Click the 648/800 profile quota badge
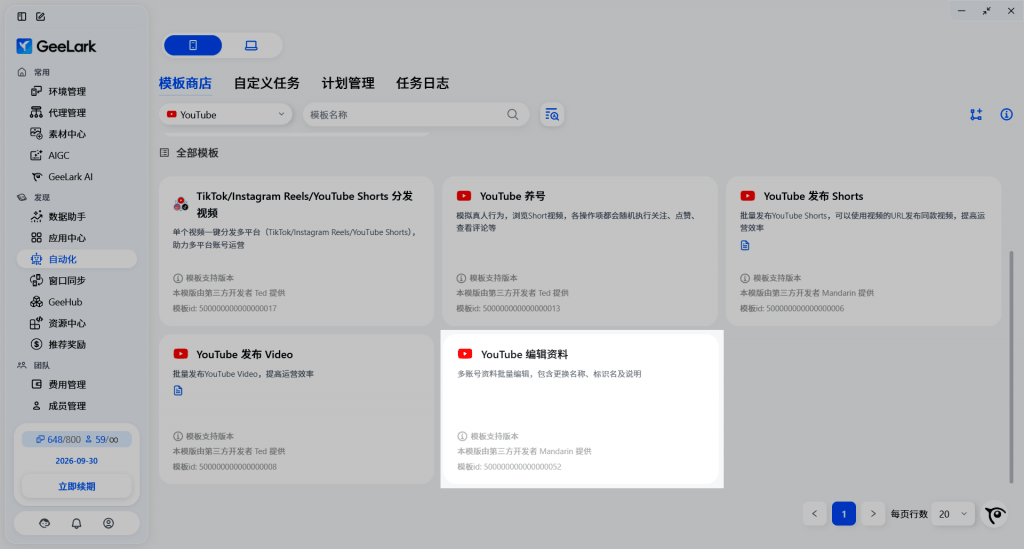1024x549 pixels. tap(58, 439)
